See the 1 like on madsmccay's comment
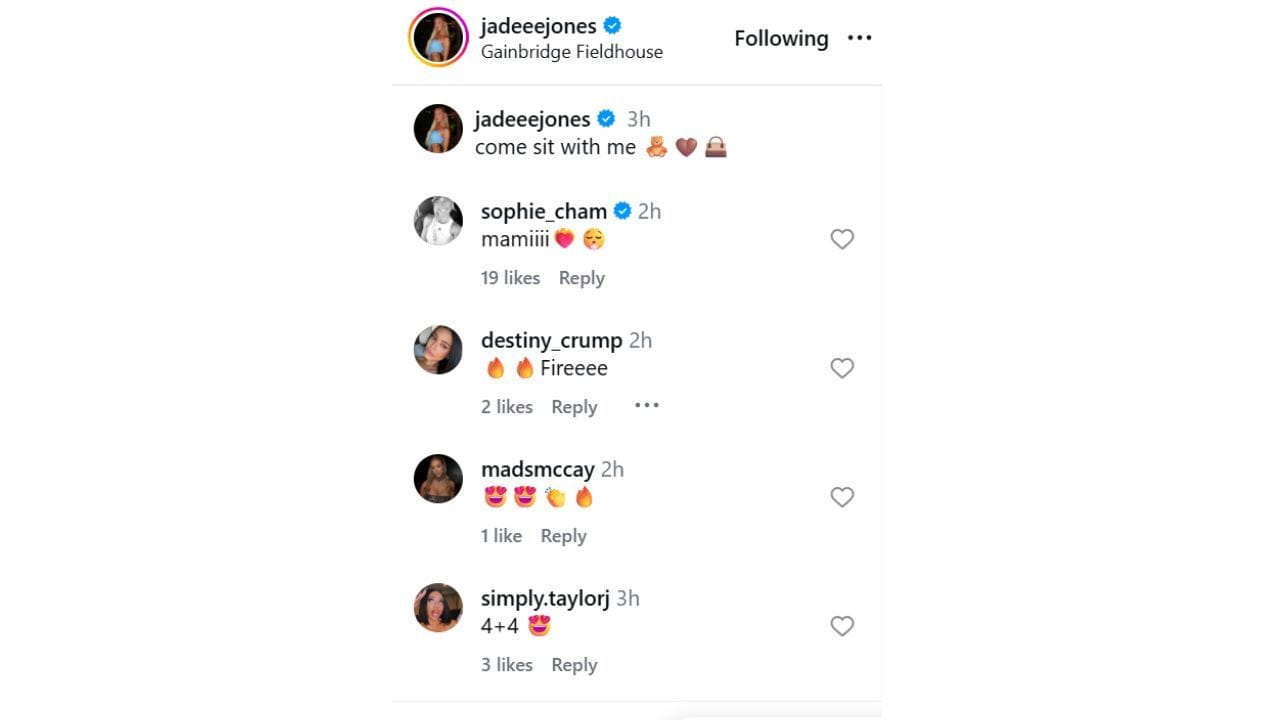This screenshot has width=1280, height=720. pyautogui.click(x=501, y=535)
